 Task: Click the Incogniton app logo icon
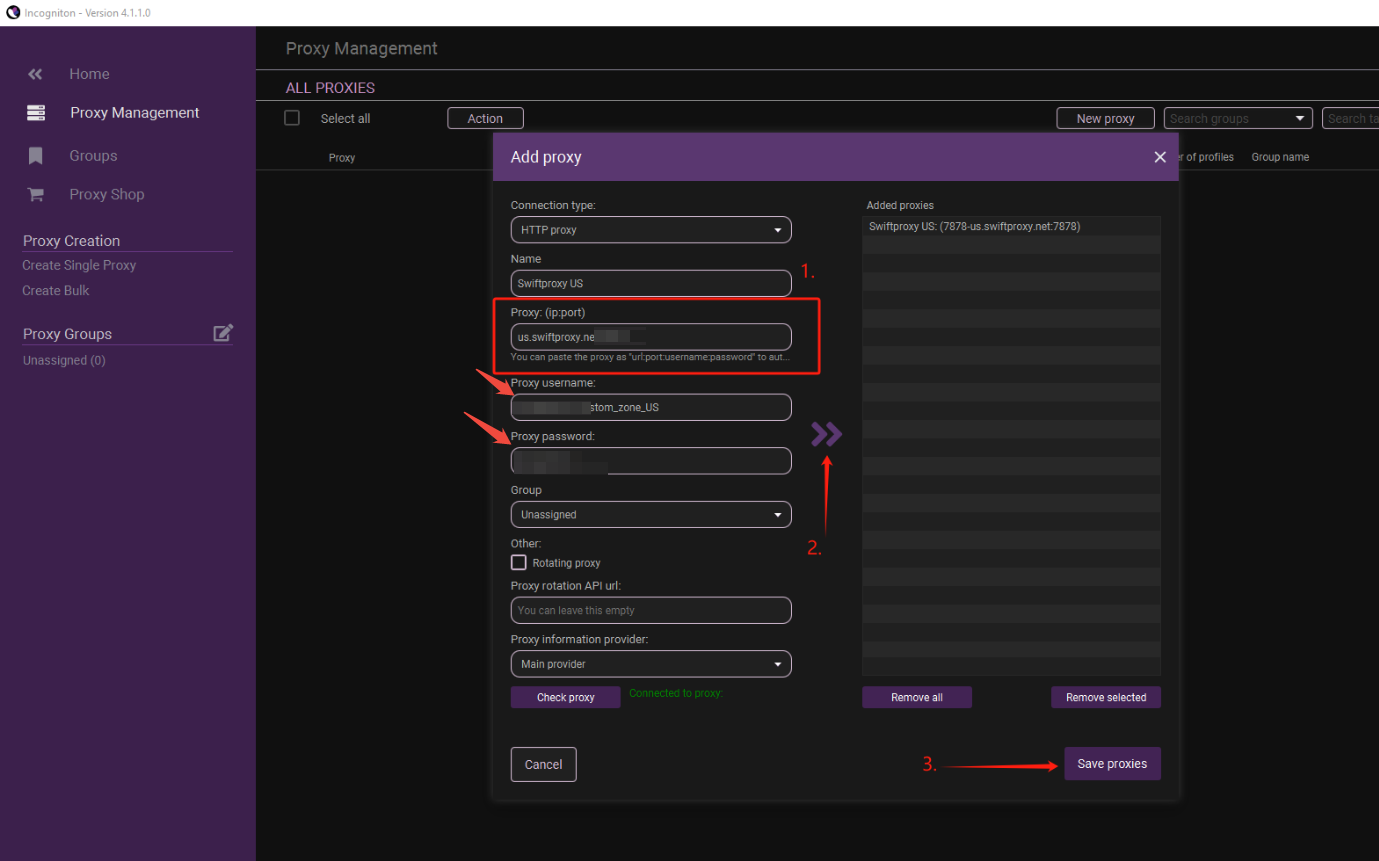pos(12,13)
